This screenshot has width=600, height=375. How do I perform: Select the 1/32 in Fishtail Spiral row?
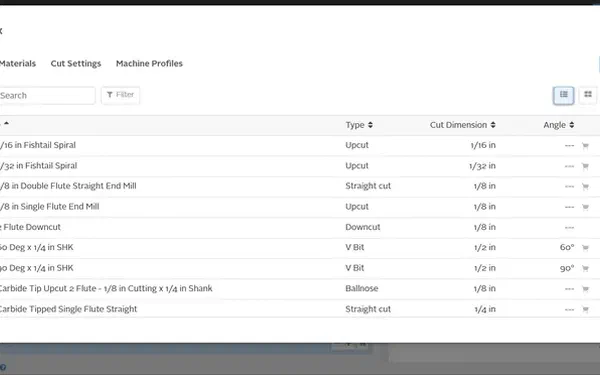click(300, 166)
